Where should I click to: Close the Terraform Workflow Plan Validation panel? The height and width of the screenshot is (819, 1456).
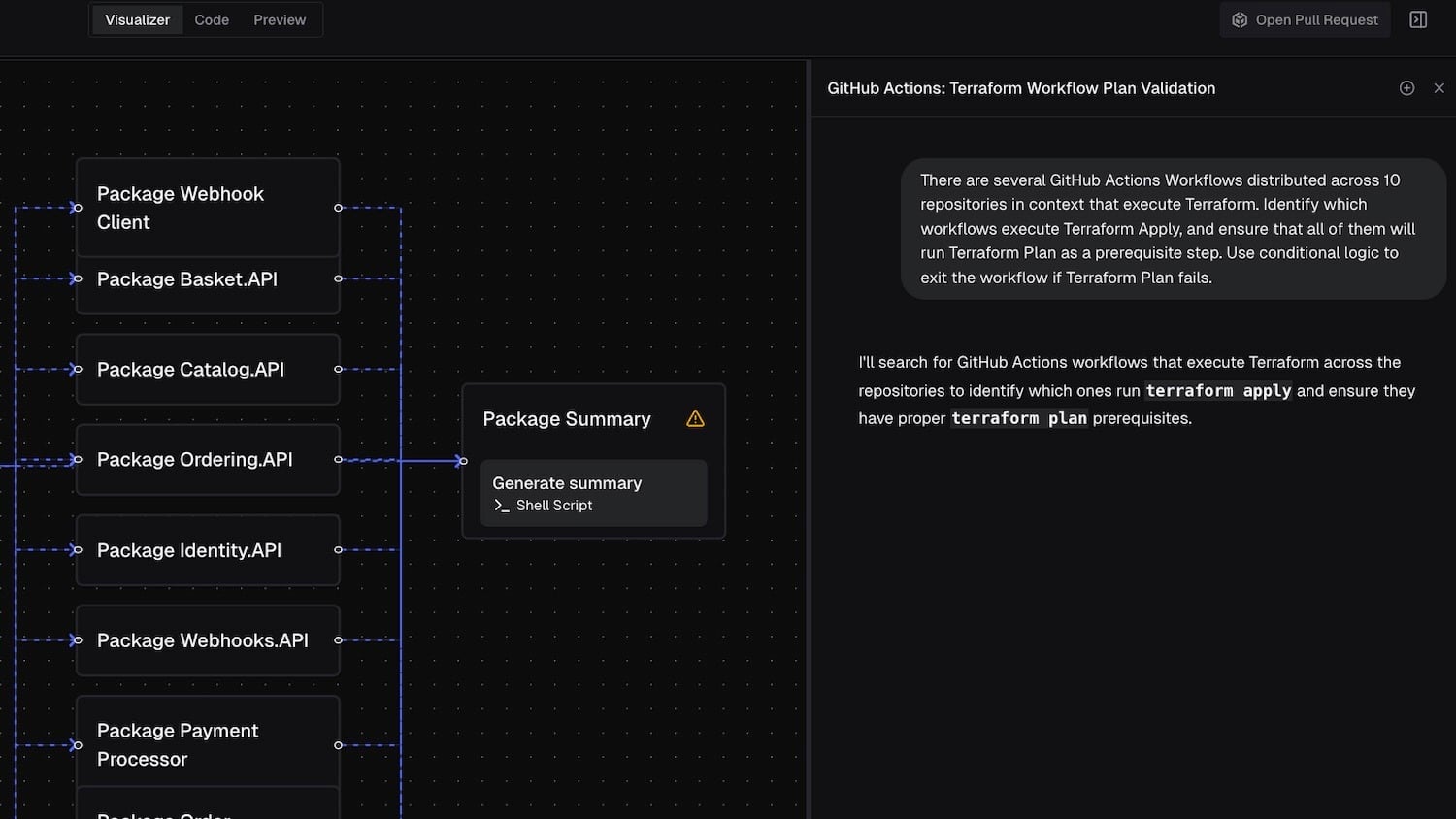point(1439,87)
